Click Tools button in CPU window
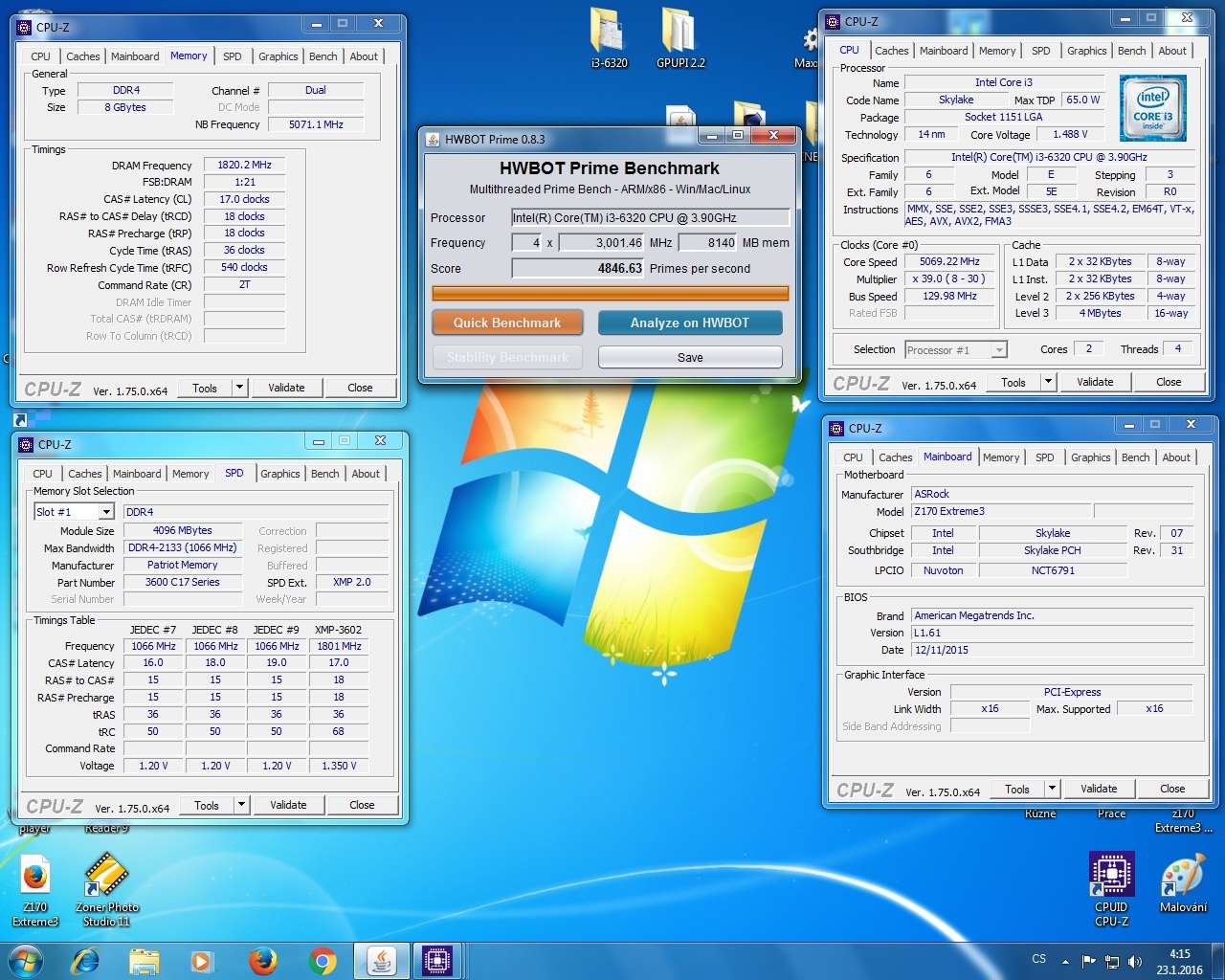The width and height of the screenshot is (1225, 980). pyautogui.click(x=1013, y=382)
